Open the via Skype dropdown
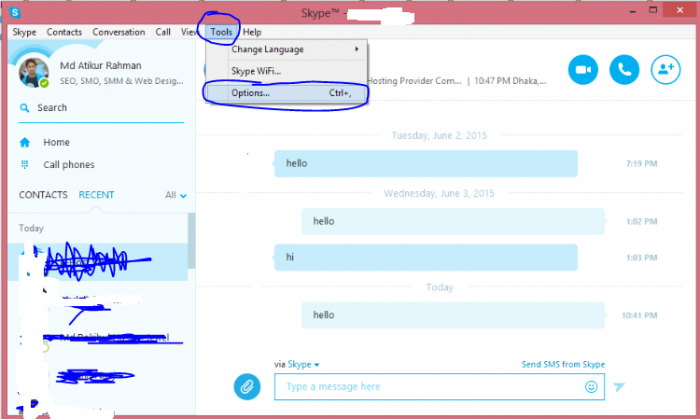The width and height of the screenshot is (700, 419). coord(303,364)
